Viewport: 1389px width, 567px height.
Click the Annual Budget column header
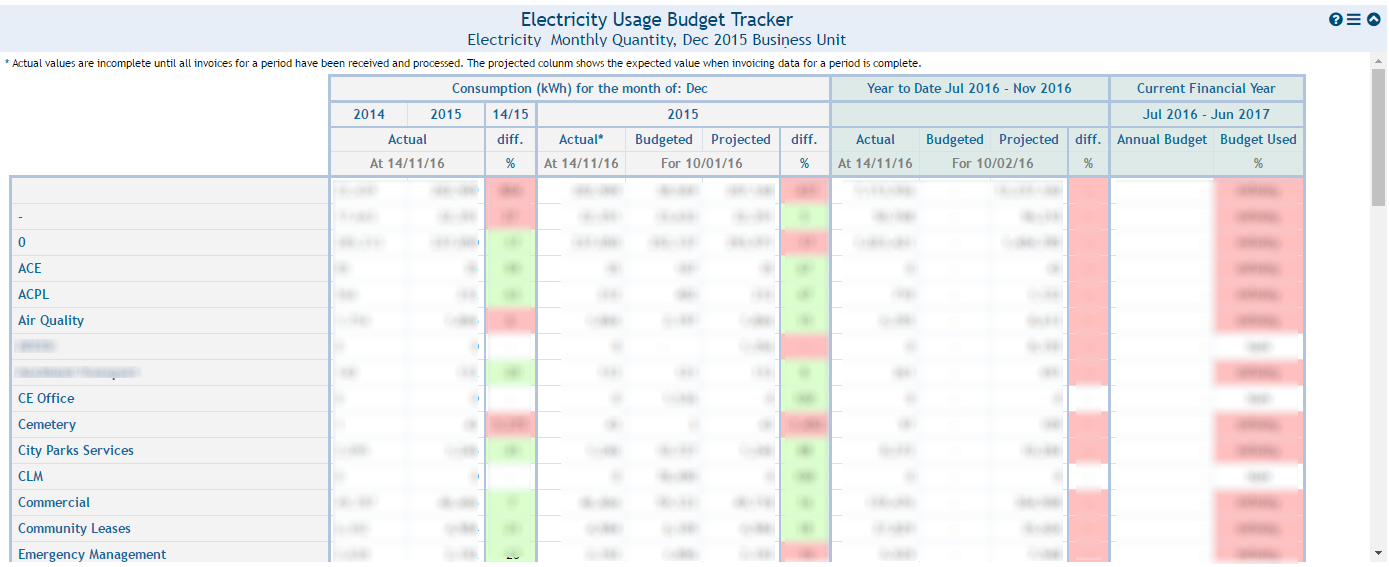[x=1161, y=139]
